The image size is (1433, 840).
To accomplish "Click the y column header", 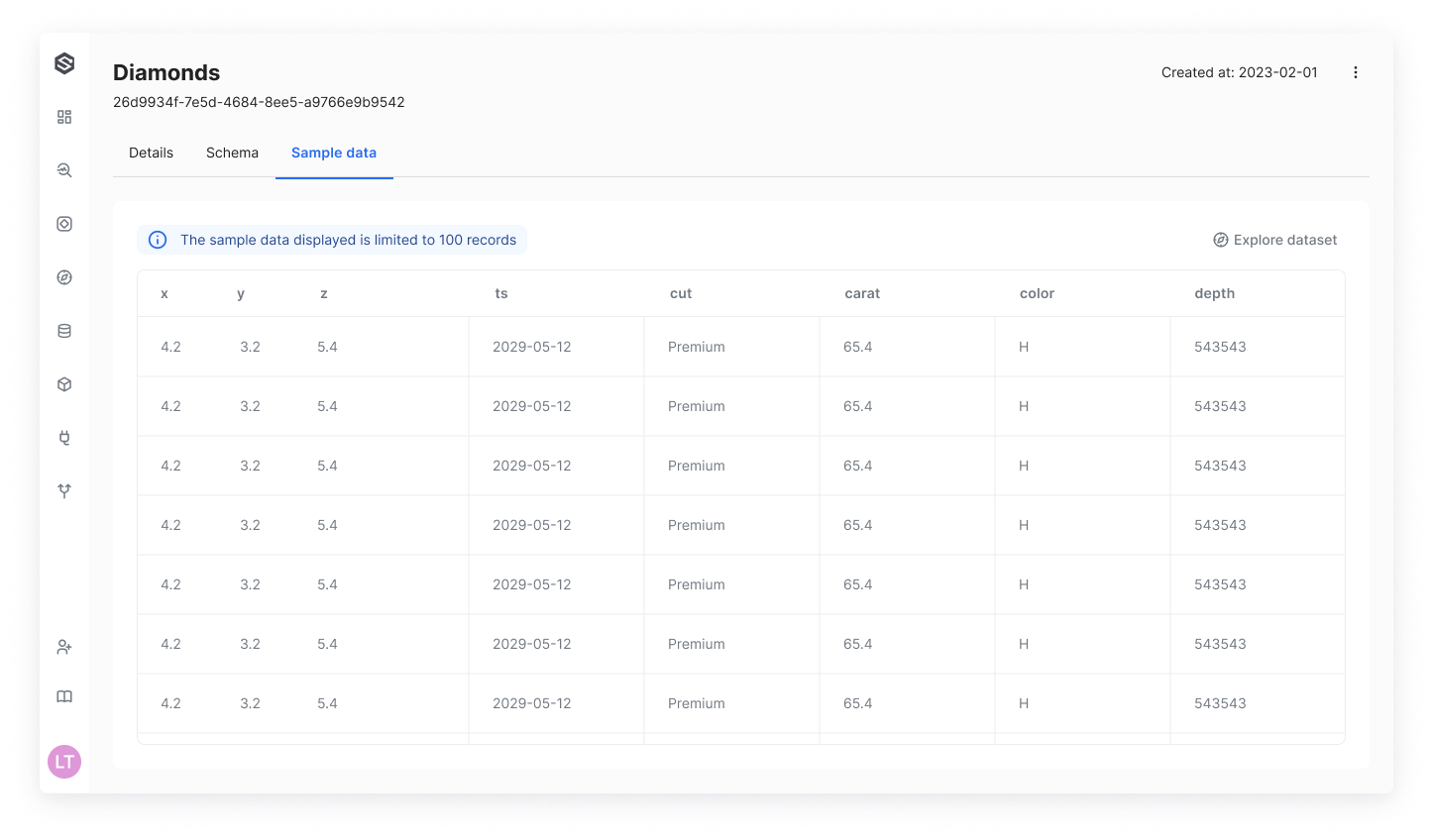I will (241, 293).
